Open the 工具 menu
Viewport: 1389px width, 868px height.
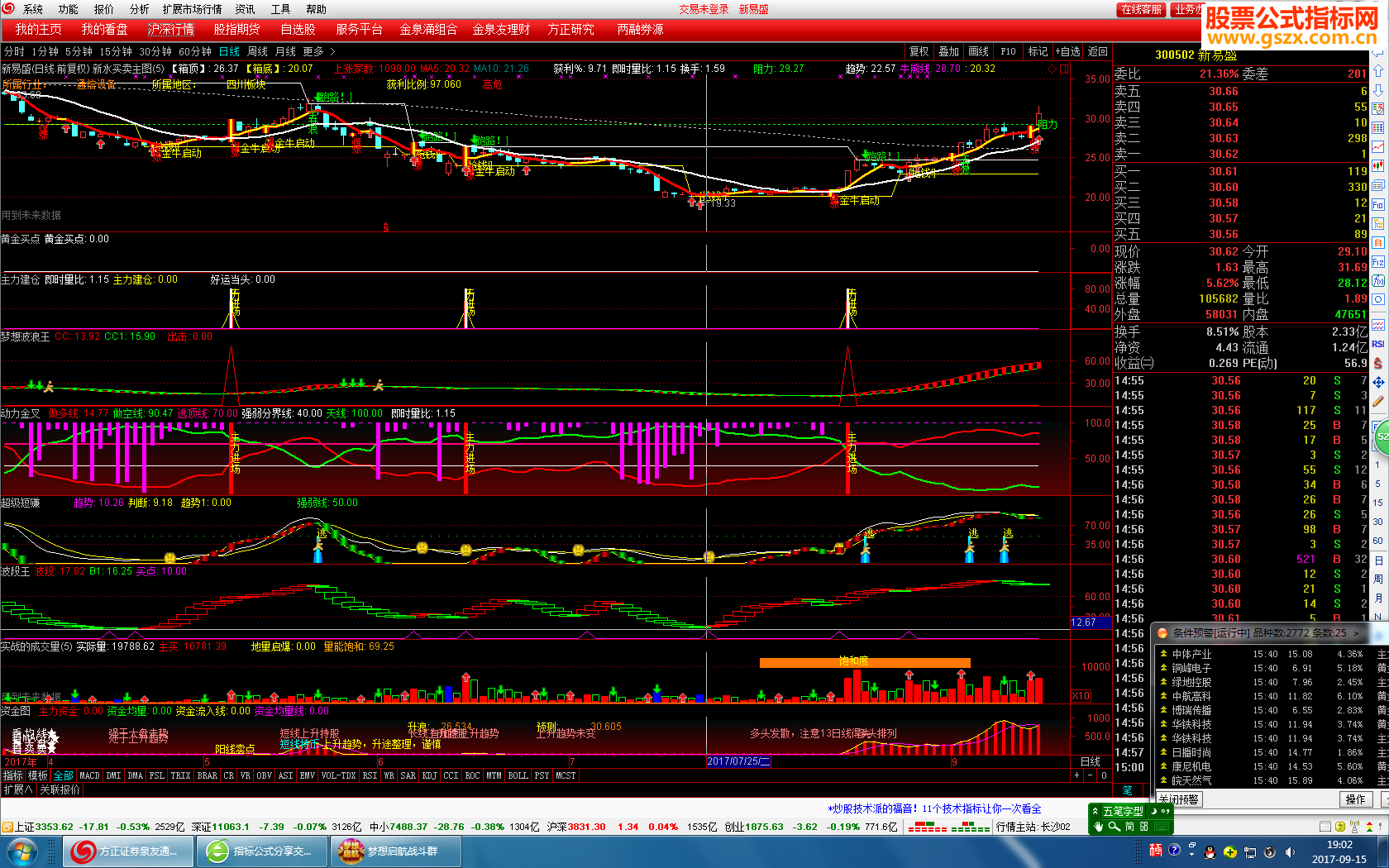point(280,9)
